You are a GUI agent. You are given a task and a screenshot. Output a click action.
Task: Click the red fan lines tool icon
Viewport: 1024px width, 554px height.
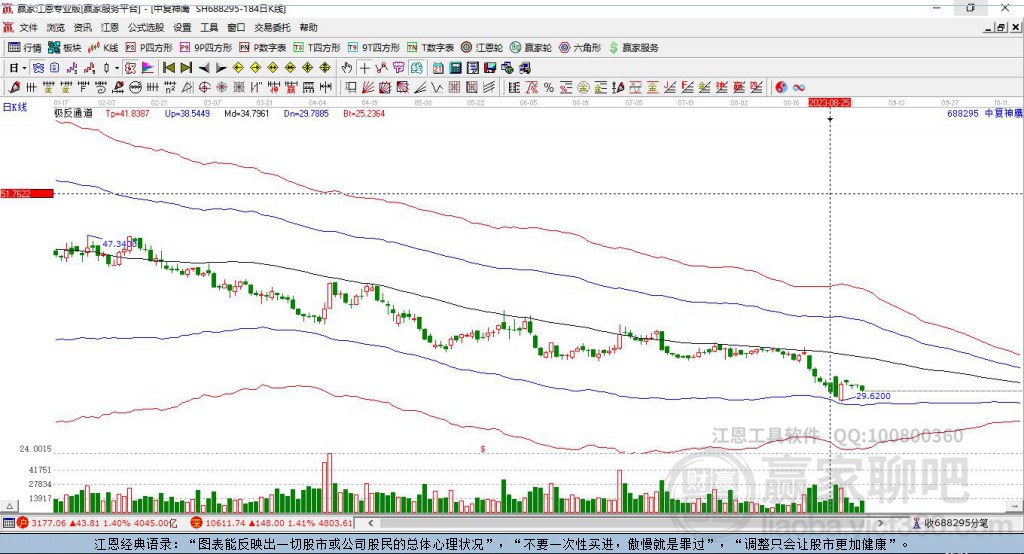368,87
